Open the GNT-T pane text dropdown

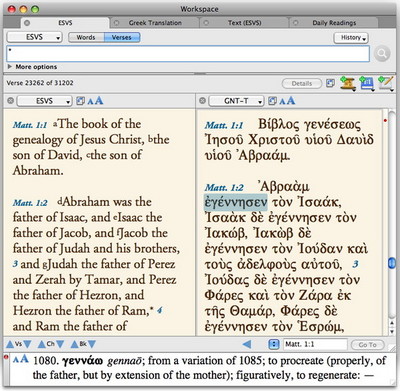coord(236,101)
